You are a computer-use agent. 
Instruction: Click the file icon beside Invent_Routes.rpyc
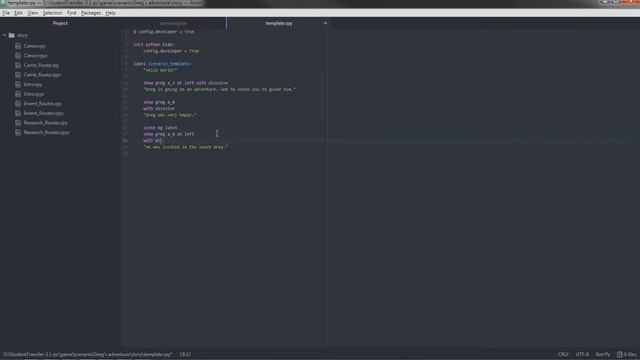click(18, 113)
